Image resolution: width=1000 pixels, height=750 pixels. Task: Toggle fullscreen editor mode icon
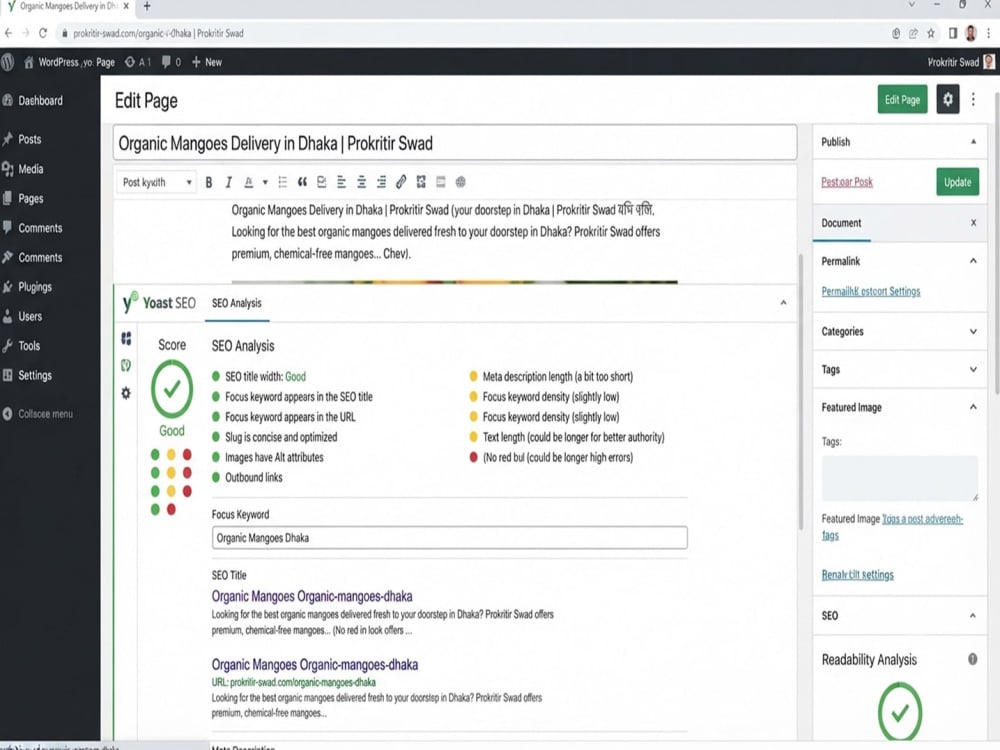[x=421, y=182]
